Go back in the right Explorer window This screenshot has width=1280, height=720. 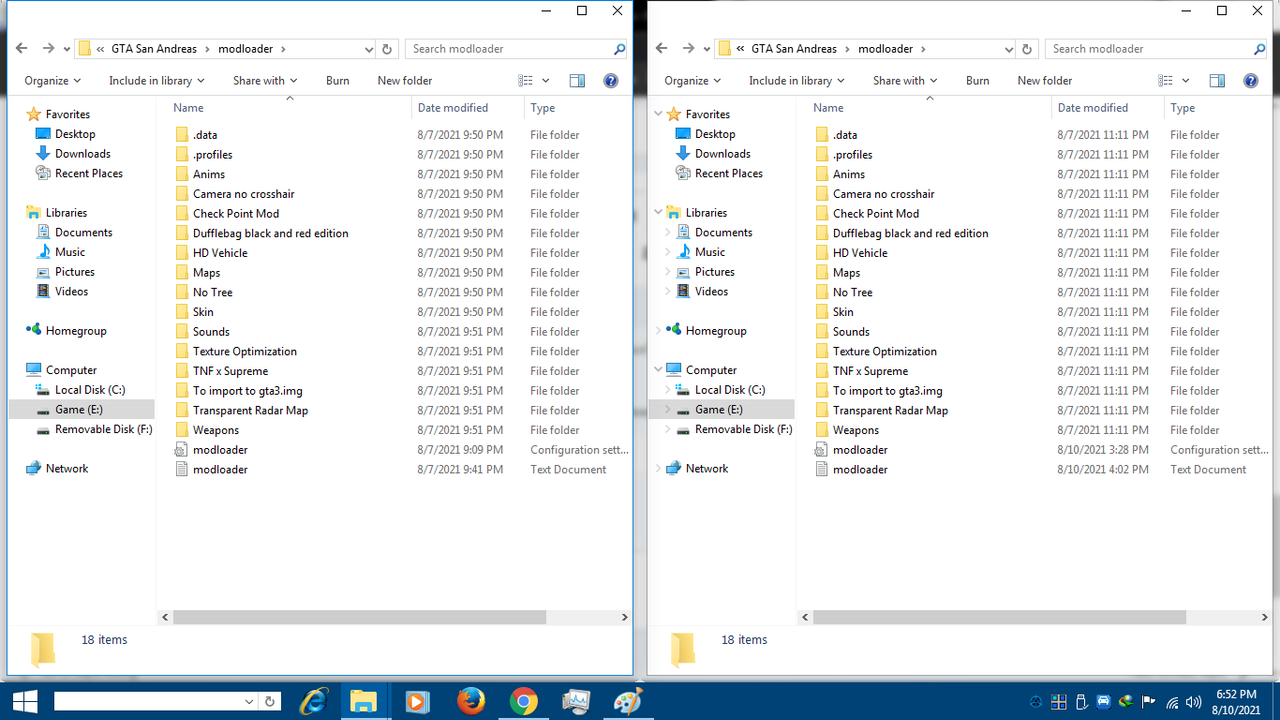[x=662, y=48]
